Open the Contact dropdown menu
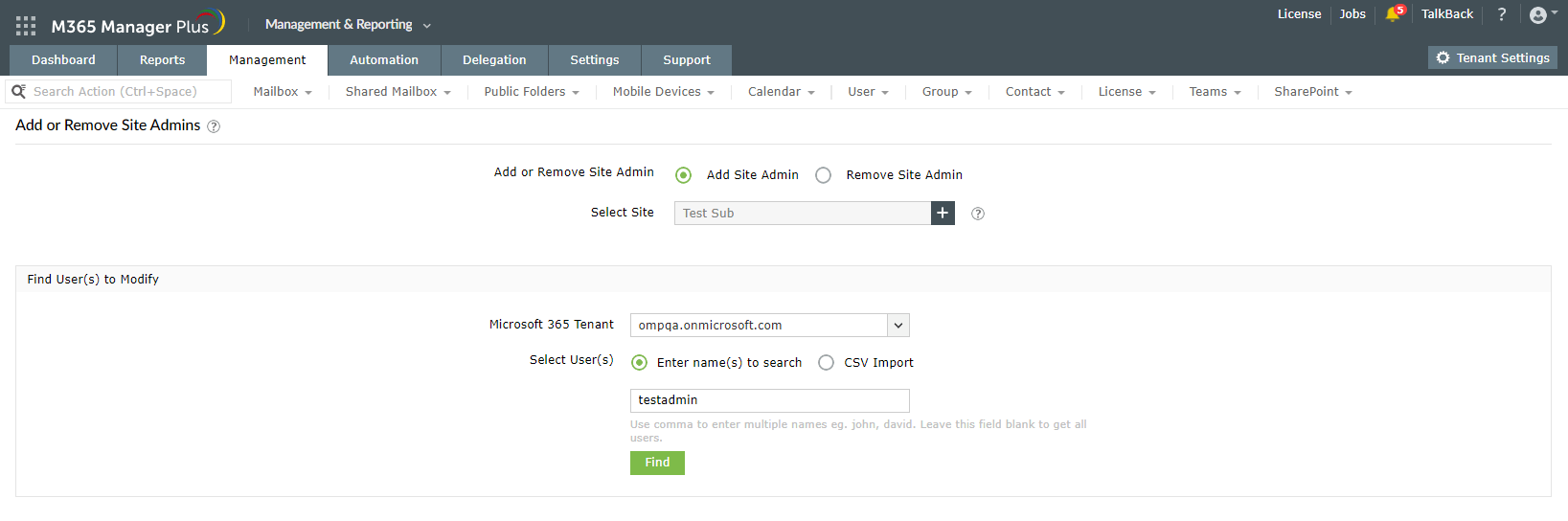Screen dimensions: 1568x521 pyautogui.click(x=1035, y=92)
